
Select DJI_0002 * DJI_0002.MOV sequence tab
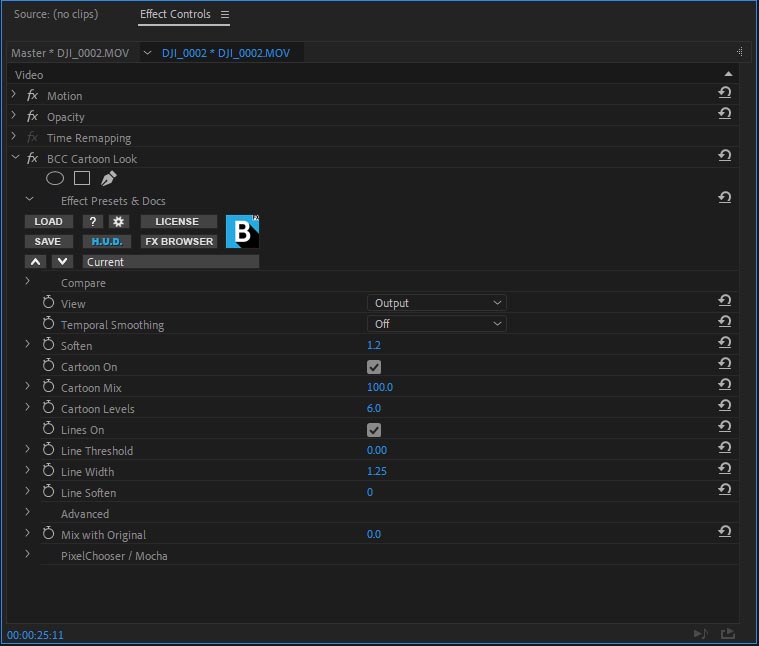coord(226,53)
